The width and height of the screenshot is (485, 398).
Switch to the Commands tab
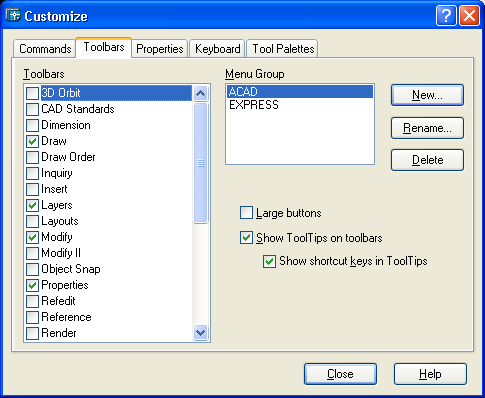tap(45, 49)
